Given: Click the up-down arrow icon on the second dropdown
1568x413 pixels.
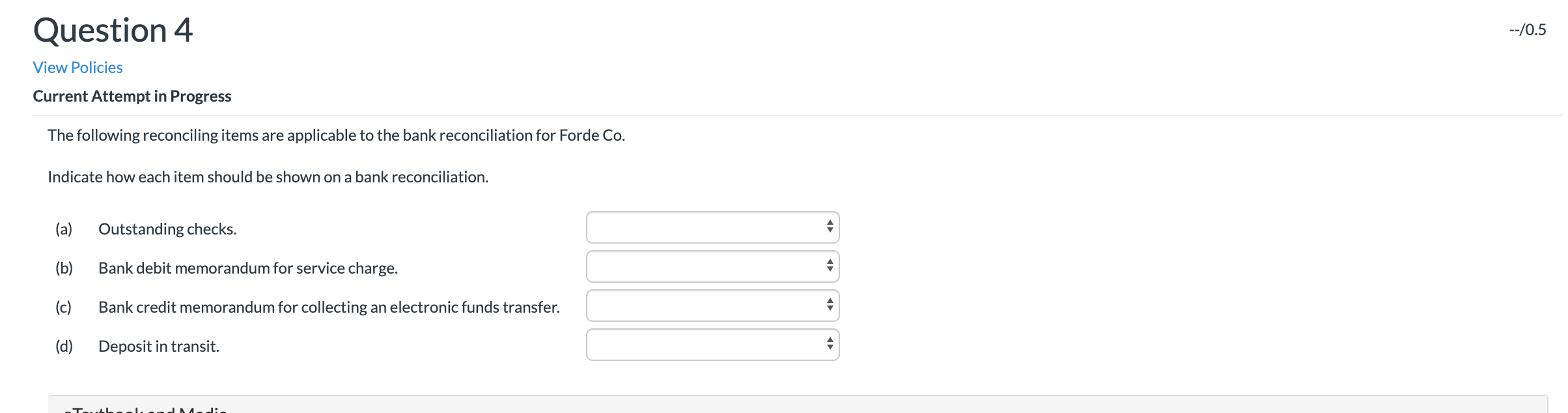Looking at the screenshot, I should click(830, 266).
